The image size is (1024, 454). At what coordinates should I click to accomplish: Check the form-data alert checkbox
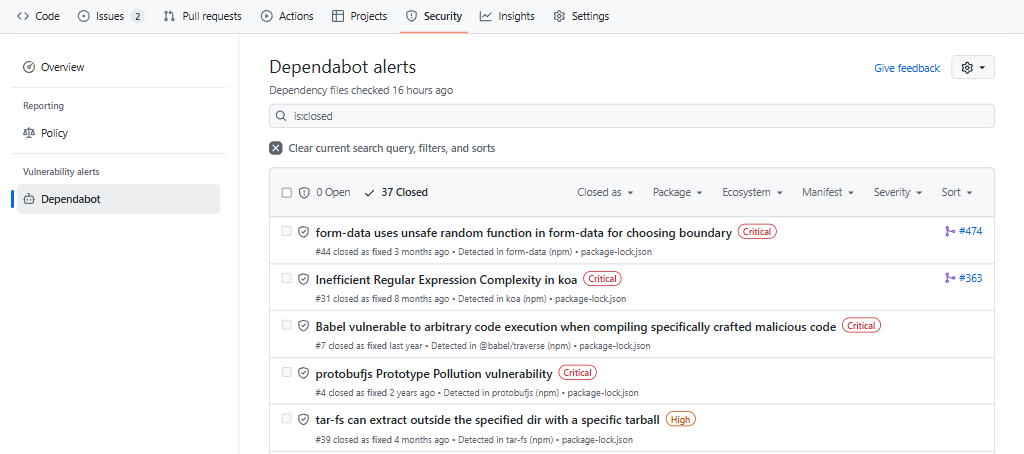(287, 231)
